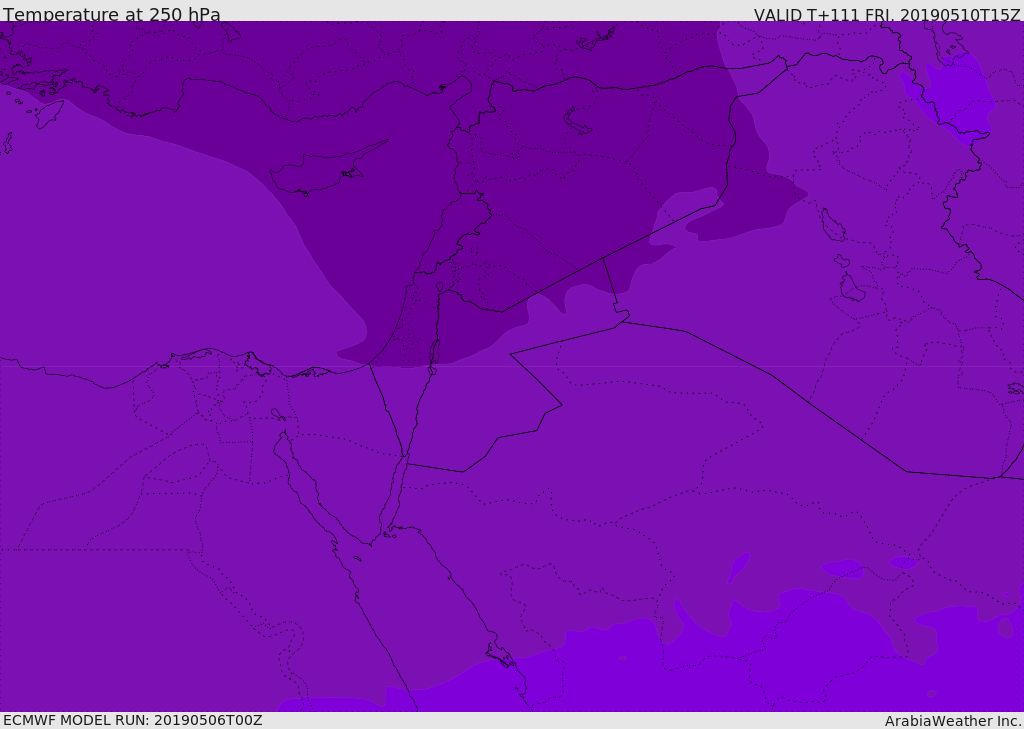The width and height of the screenshot is (1024, 729).
Task: Click the 'Temperature at 250 hPa' title text
Action: click(x=112, y=14)
